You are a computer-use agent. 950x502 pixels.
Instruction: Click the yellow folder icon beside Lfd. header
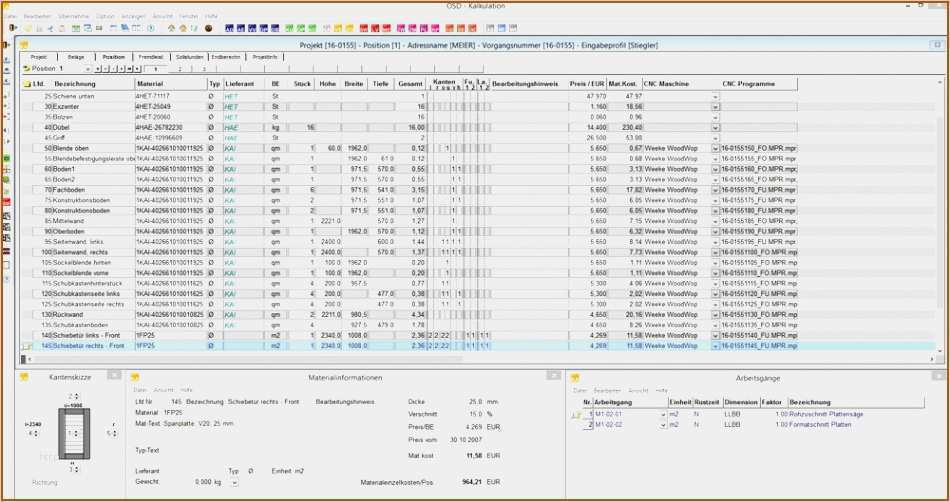(26, 84)
